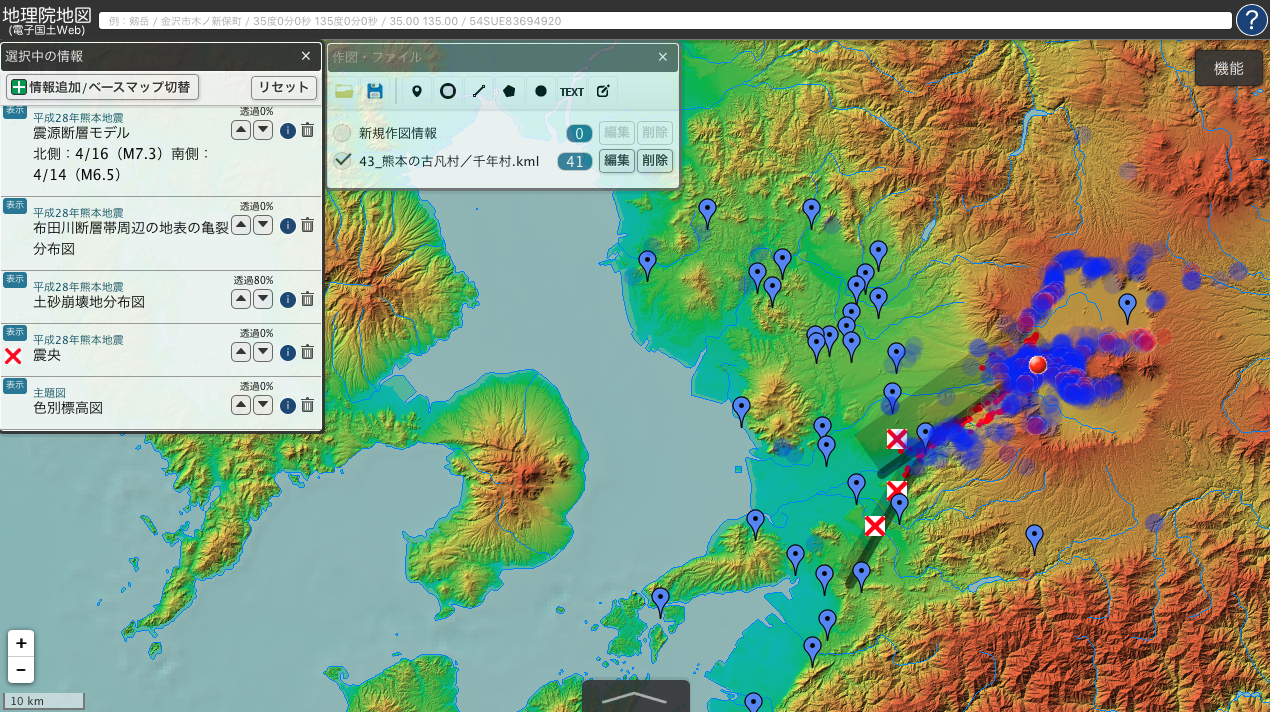This screenshot has height=712, width=1270.
Task: Open the file folder icon in drawing panel
Action: (x=345, y=91)
